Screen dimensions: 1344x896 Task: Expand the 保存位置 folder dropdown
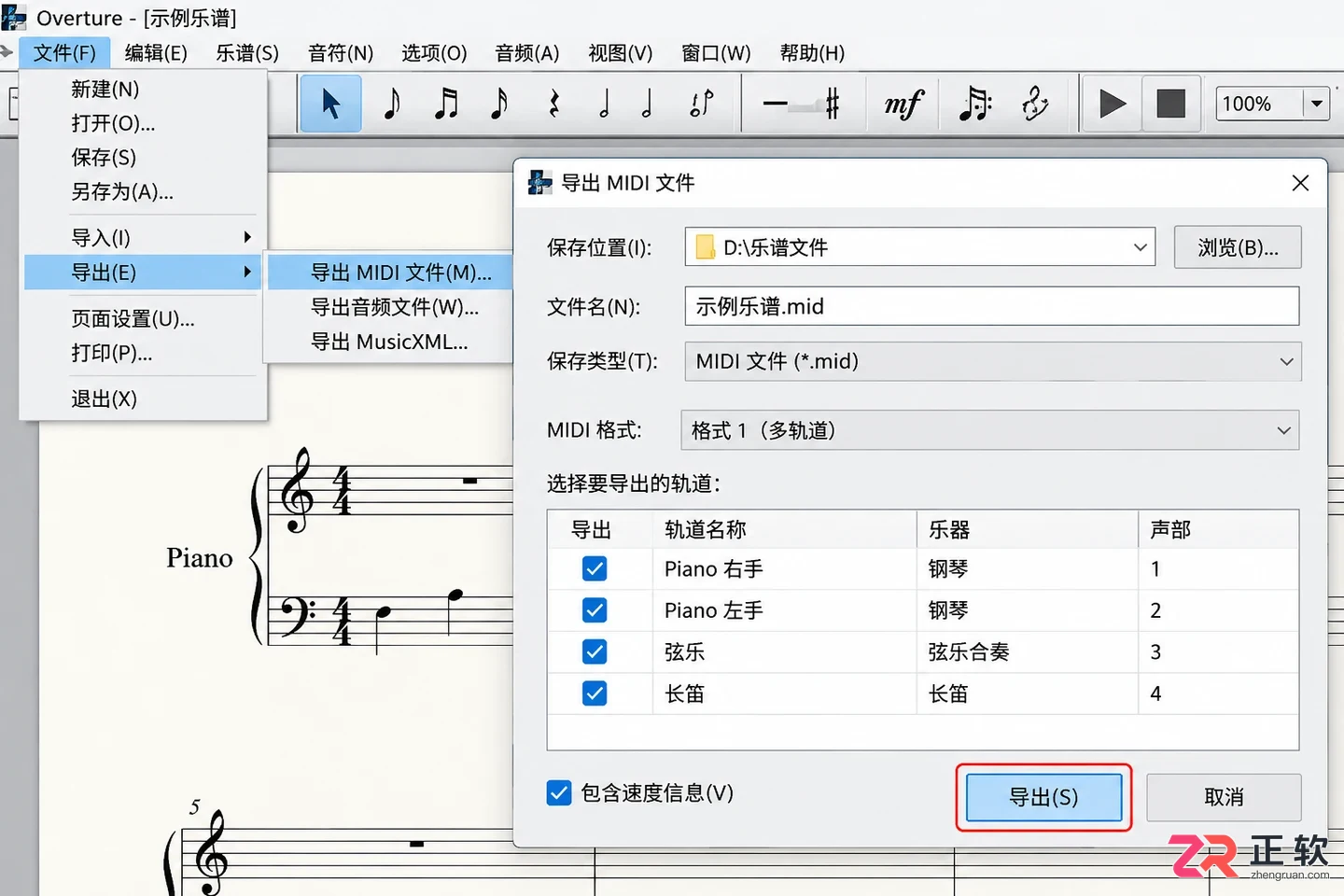point(1140,247)
